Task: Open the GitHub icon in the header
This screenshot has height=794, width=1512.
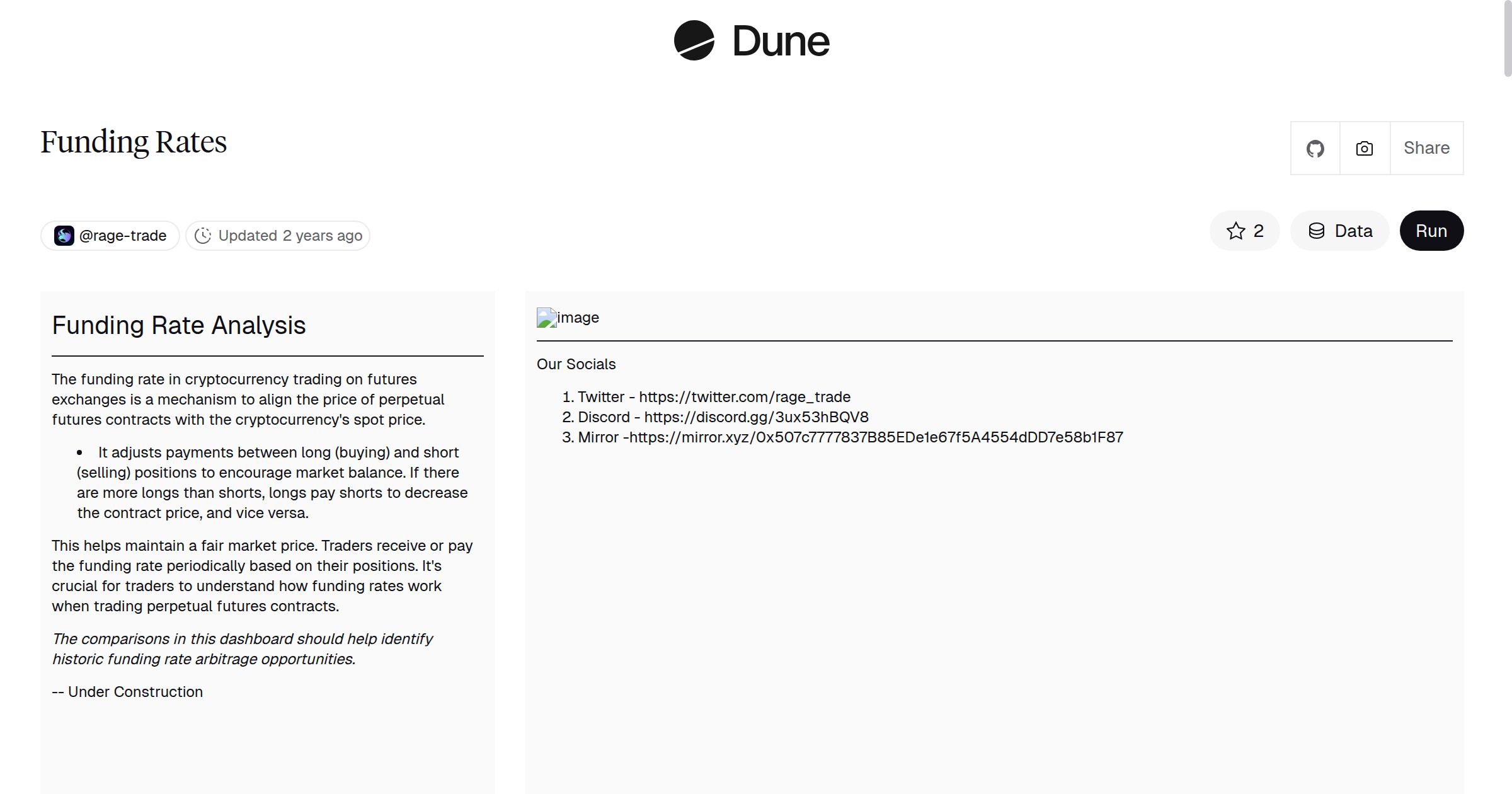Action: tap(1315, 148)
